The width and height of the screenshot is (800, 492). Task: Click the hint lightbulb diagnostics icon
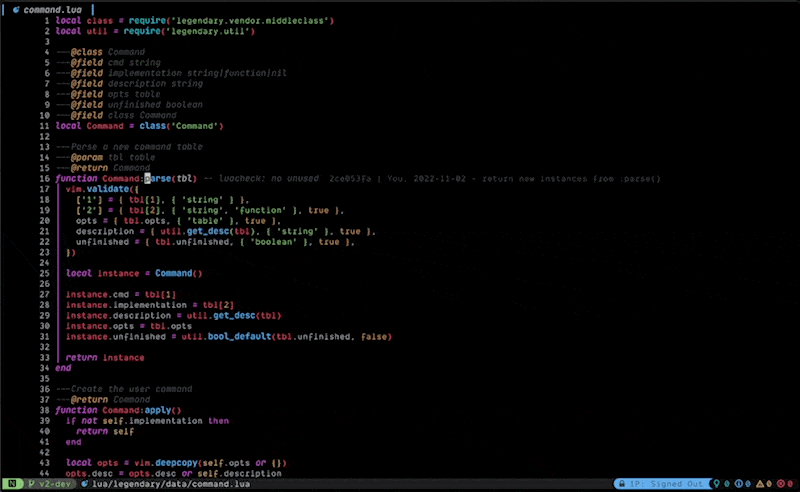(x=716, y=484)
